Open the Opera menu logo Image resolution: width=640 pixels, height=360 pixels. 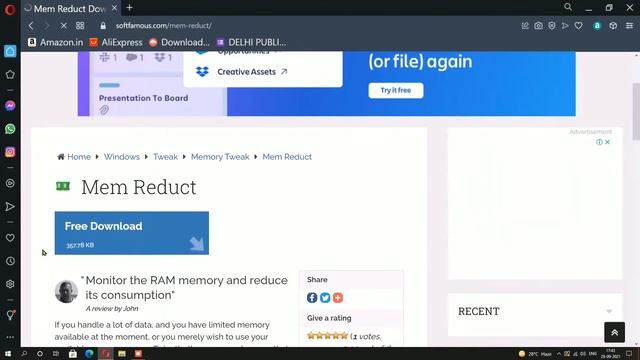(x=10, y=9)
